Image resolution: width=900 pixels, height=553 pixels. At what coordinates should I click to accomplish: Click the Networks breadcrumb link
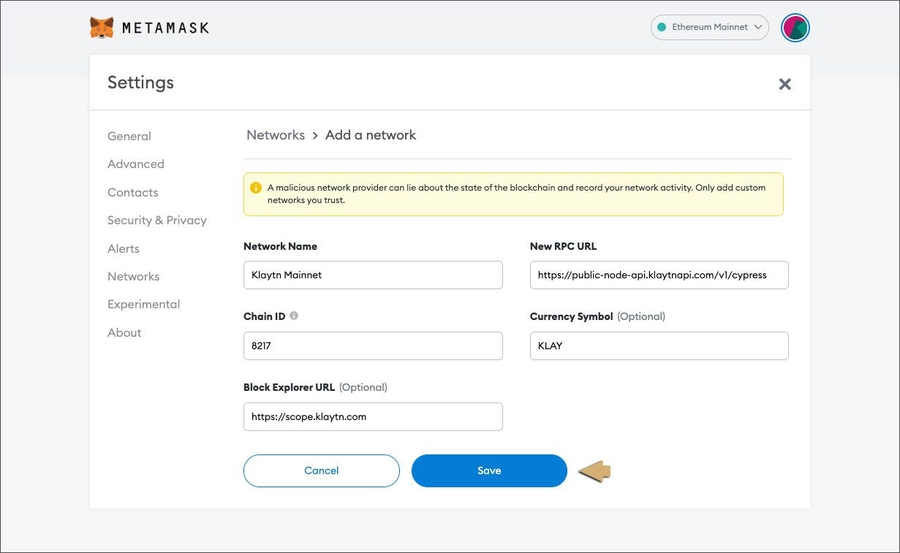tap(275, 135)
